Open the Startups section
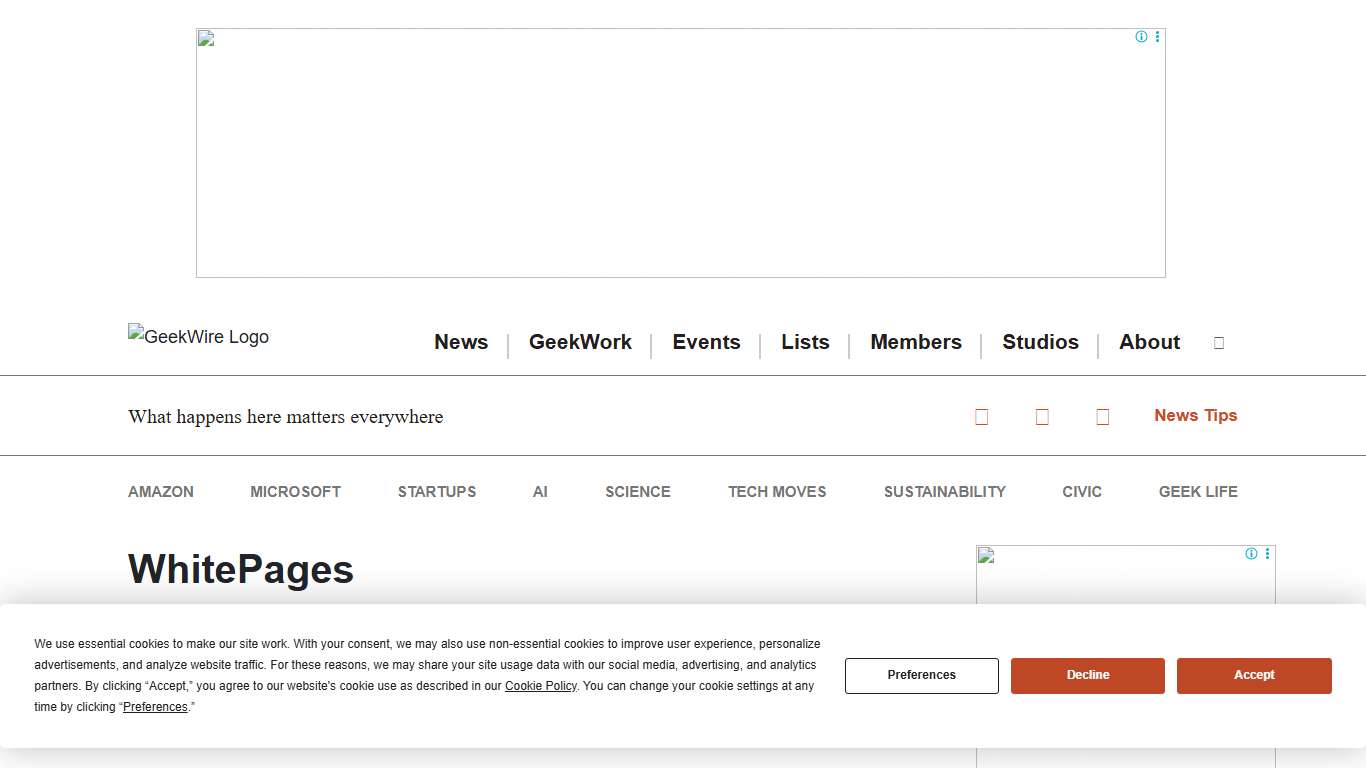This screenshot has height=768, width=1366. click(437, 491)
